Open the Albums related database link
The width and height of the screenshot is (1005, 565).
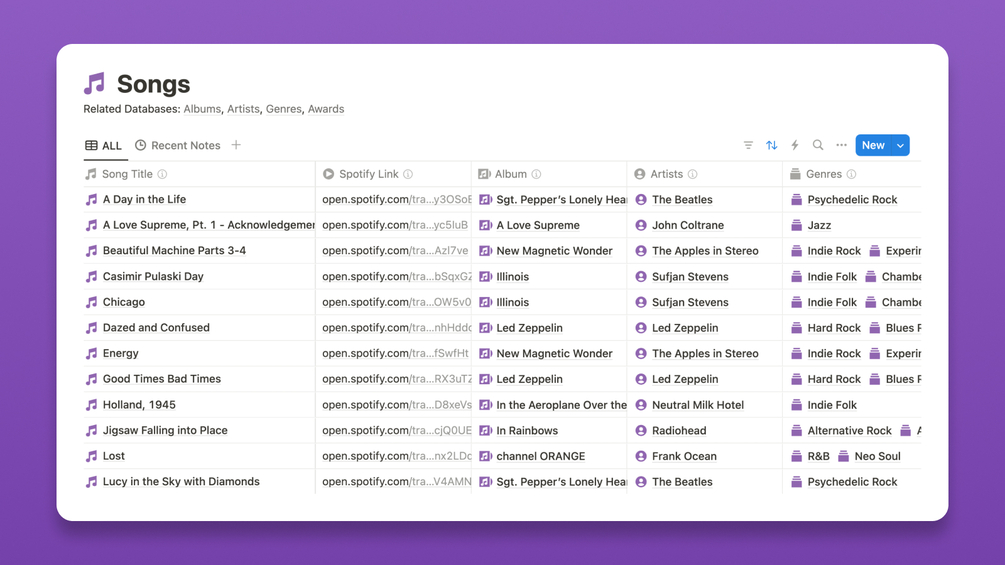coord(202,109)
